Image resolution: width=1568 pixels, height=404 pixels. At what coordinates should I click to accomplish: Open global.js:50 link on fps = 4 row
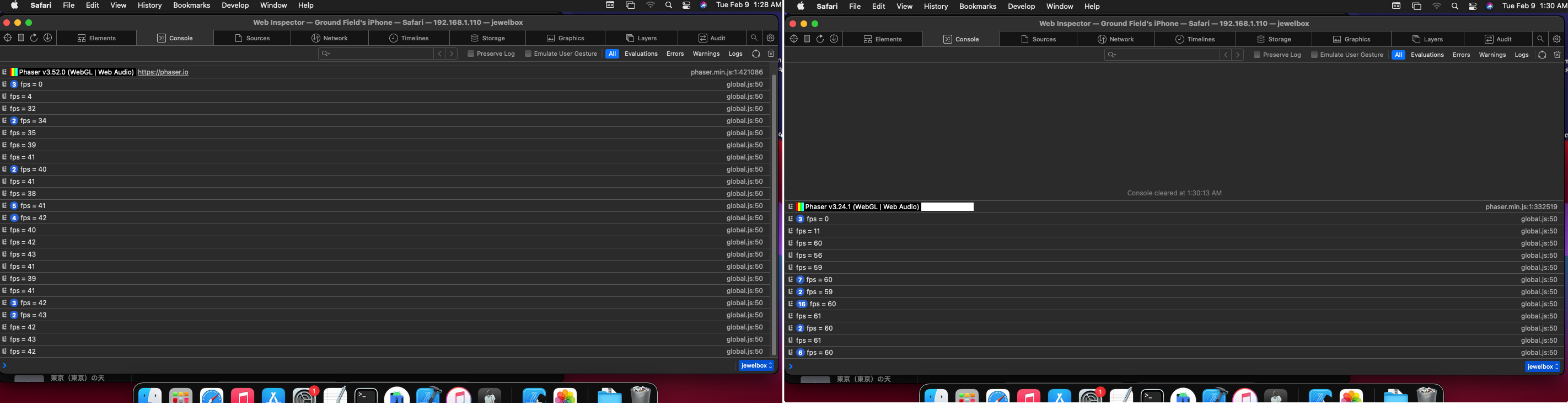click(744, 96)
